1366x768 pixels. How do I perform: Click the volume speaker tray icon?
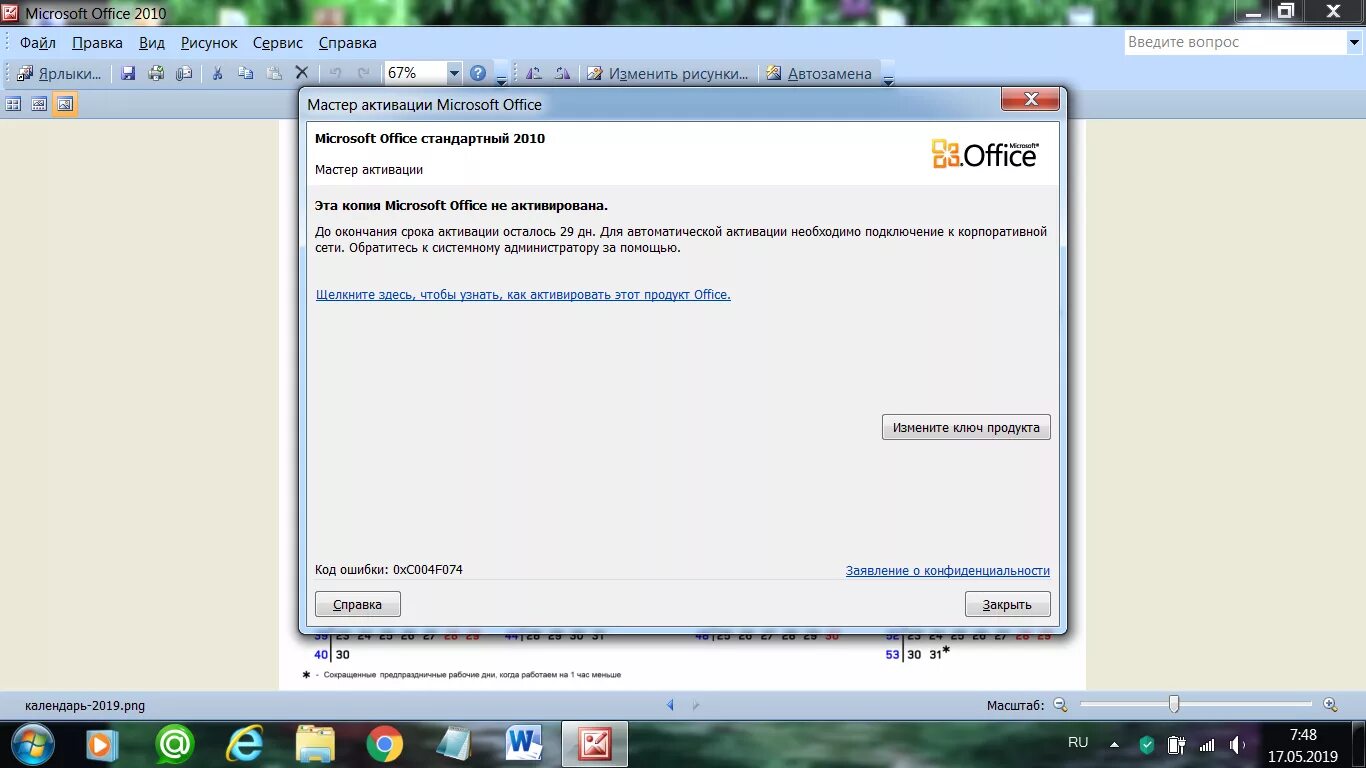click(x=1237, y=744)
